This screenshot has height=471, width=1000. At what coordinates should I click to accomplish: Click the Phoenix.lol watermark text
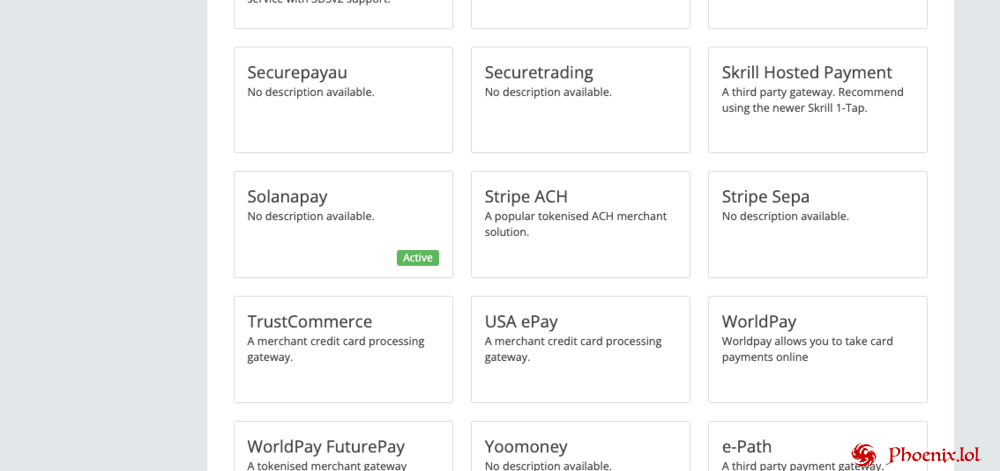[934, 456]
